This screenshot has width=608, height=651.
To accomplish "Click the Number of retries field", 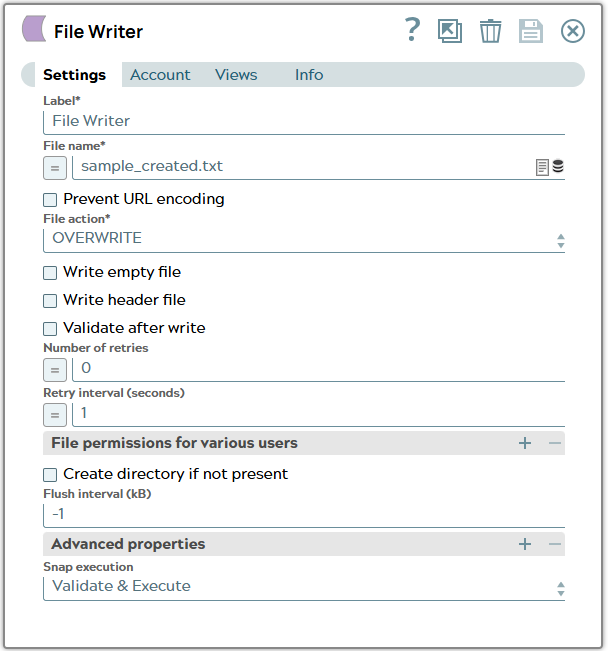I will (x=319, y=369).
